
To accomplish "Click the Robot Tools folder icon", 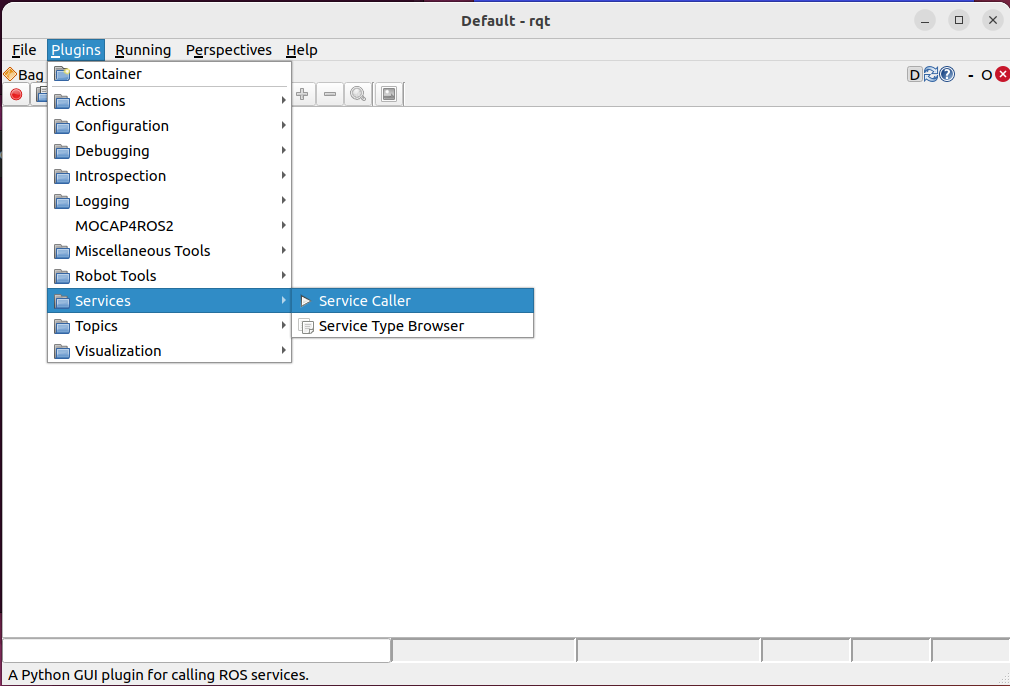I will coord(62,276).
